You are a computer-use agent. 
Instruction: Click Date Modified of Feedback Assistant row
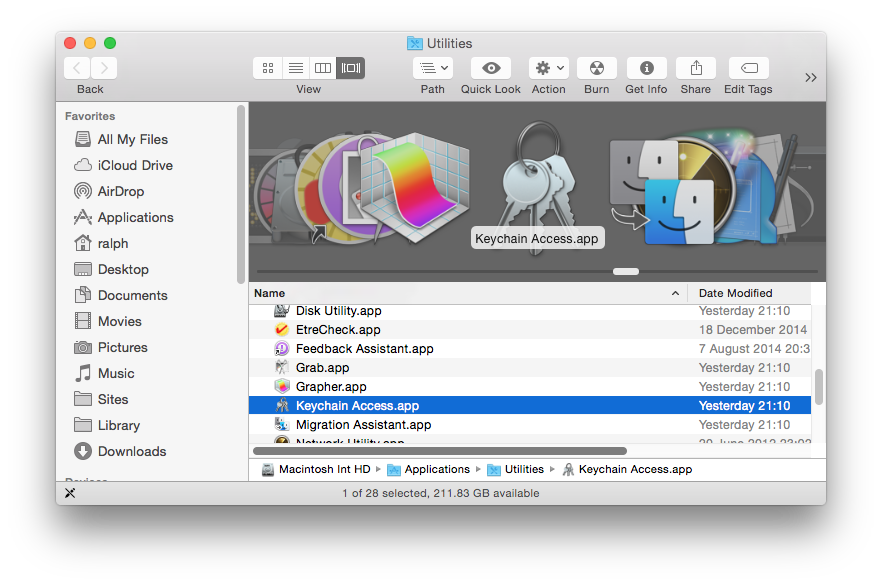click(754, 349)
